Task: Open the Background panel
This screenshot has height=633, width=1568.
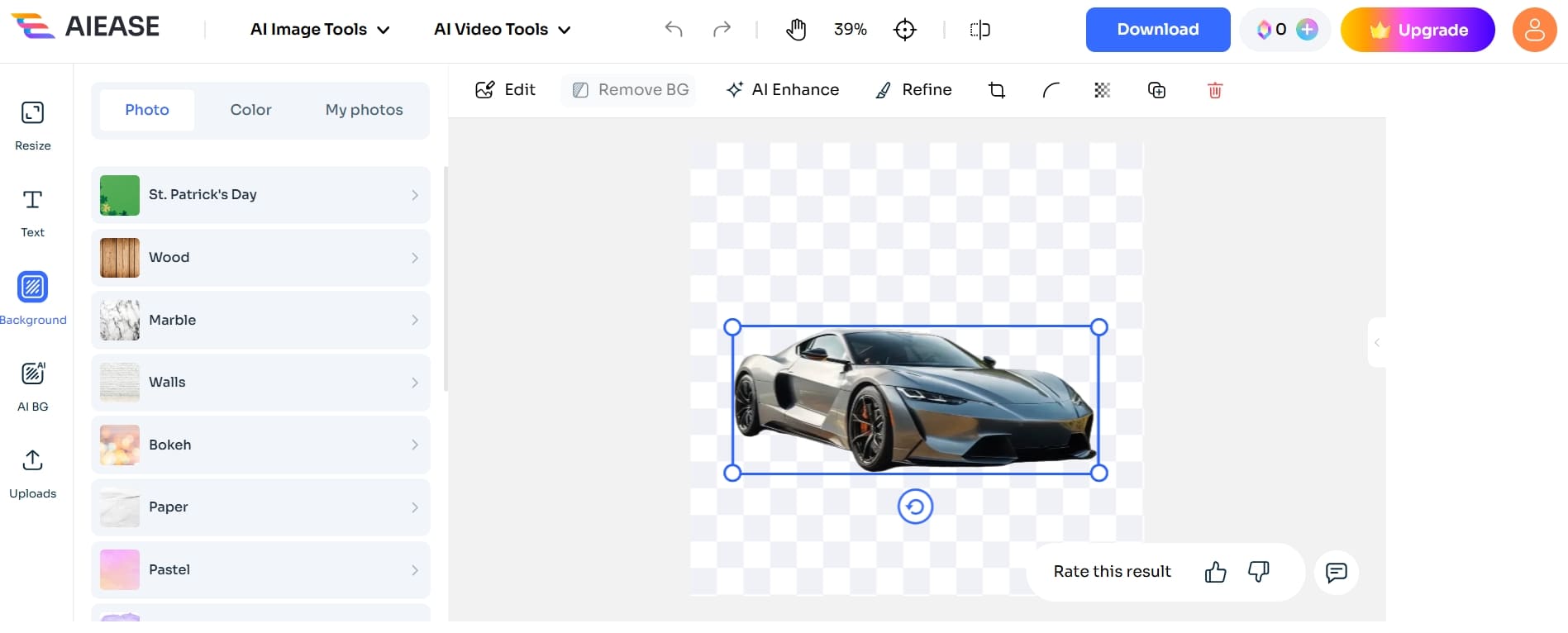Action: pos(33,299)
